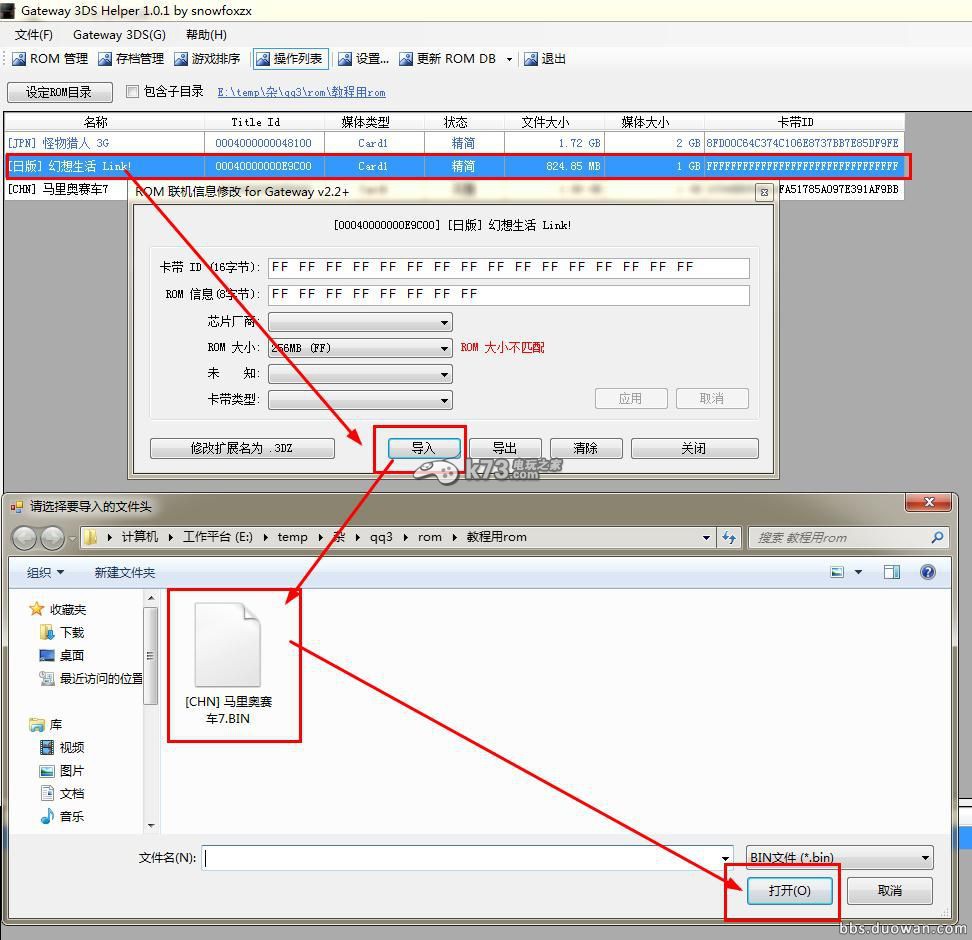This screenshot has width=972, height=940.
Task: Select the 操作列表 toolbar icon
Action: click(289, 58)
